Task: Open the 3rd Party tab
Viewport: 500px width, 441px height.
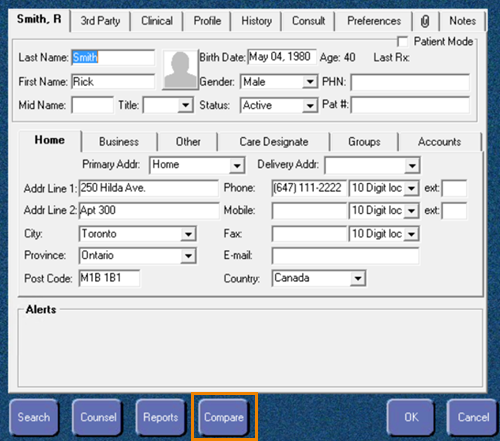Action: [100, 21]
